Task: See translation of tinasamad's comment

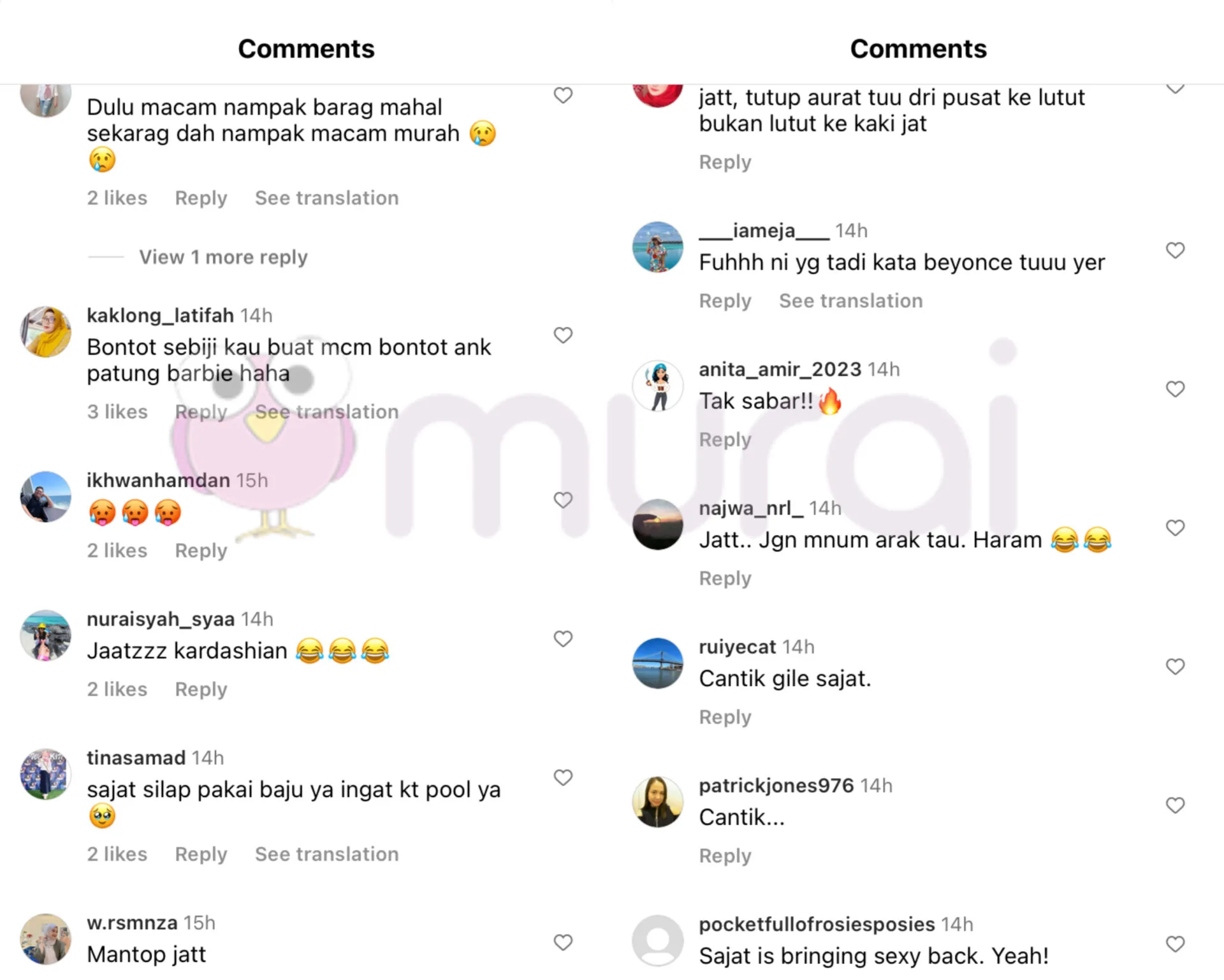Action: point(327,854)
